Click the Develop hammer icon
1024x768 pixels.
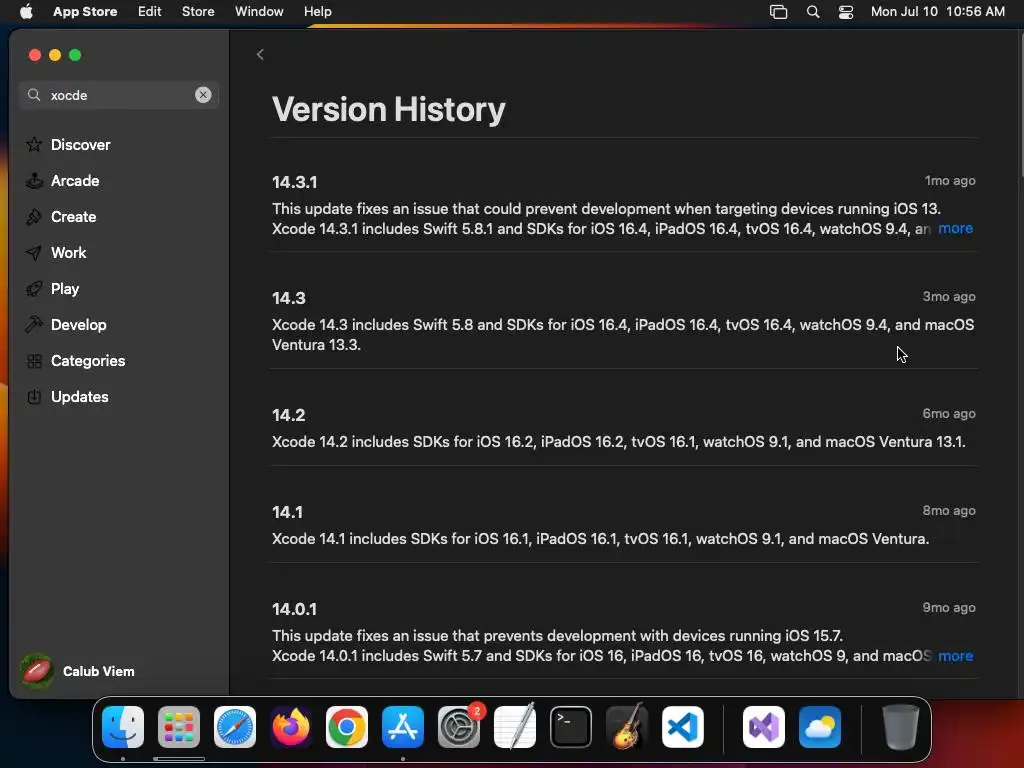(35, 325)
